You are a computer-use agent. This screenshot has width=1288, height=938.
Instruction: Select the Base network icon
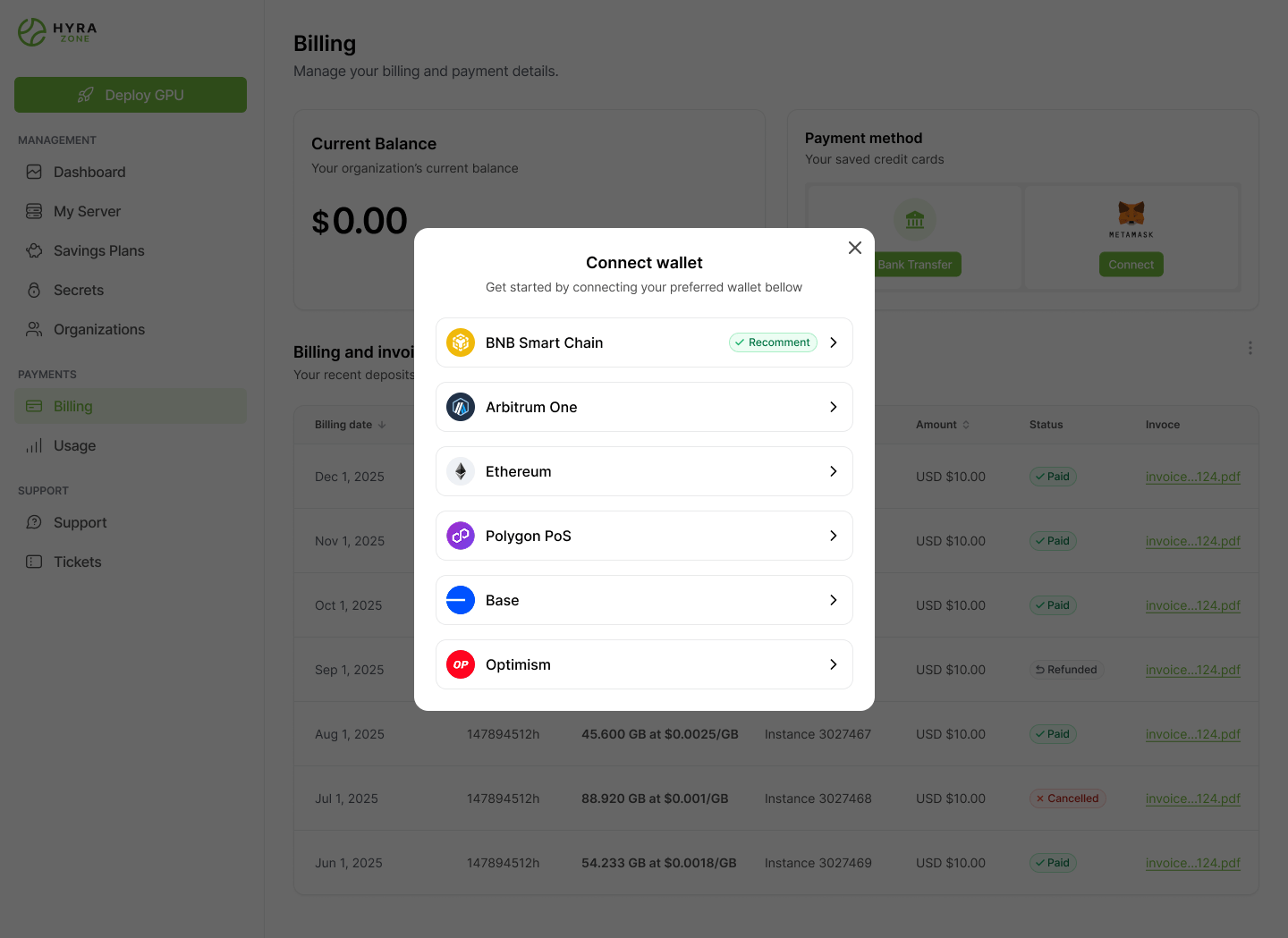[x=461, y=600]
